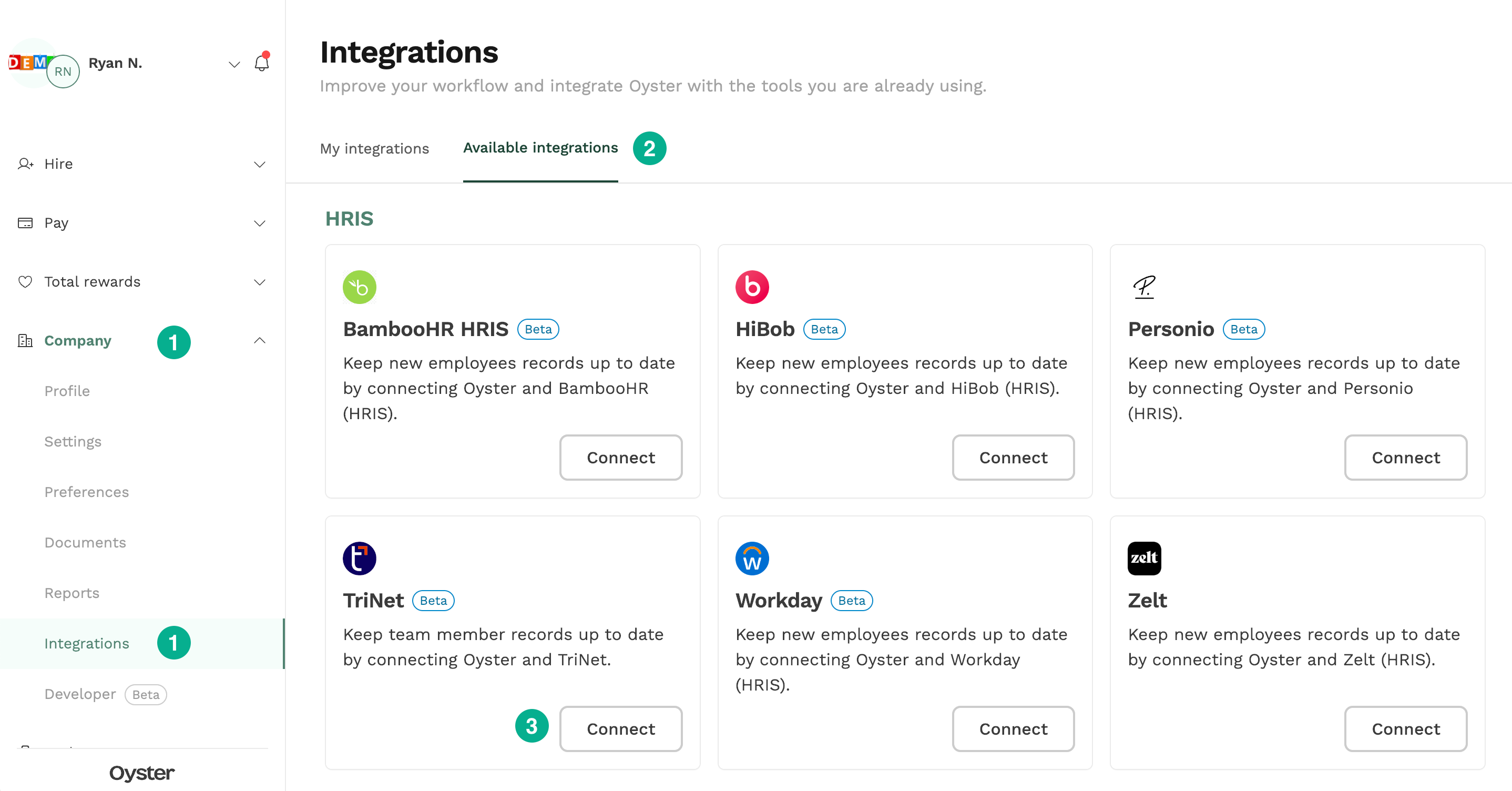The width and height of the screenshot is (1512, 791).
Task: Collapse the Company section
Action: [x=259, y=341]
